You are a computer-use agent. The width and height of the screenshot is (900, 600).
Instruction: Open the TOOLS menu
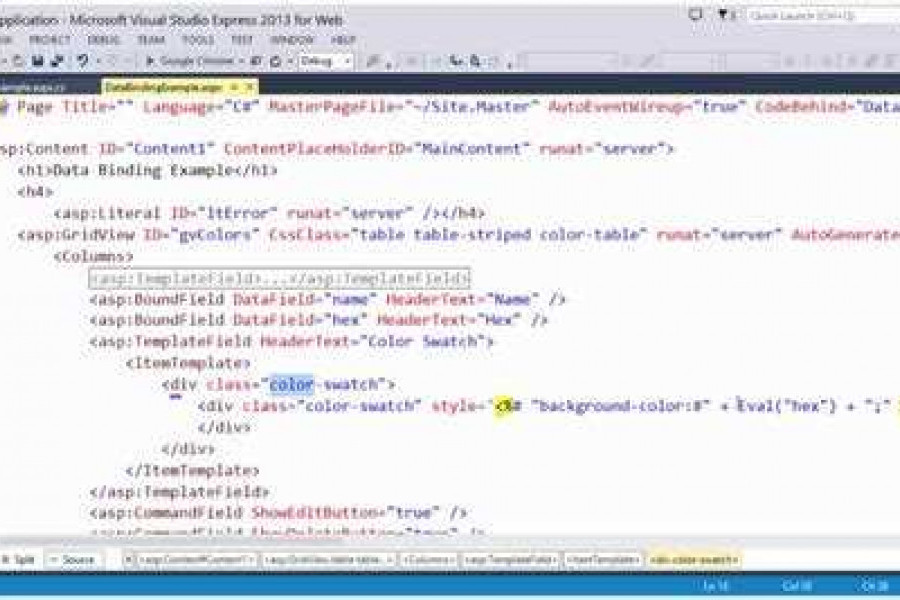pos(198,39)
